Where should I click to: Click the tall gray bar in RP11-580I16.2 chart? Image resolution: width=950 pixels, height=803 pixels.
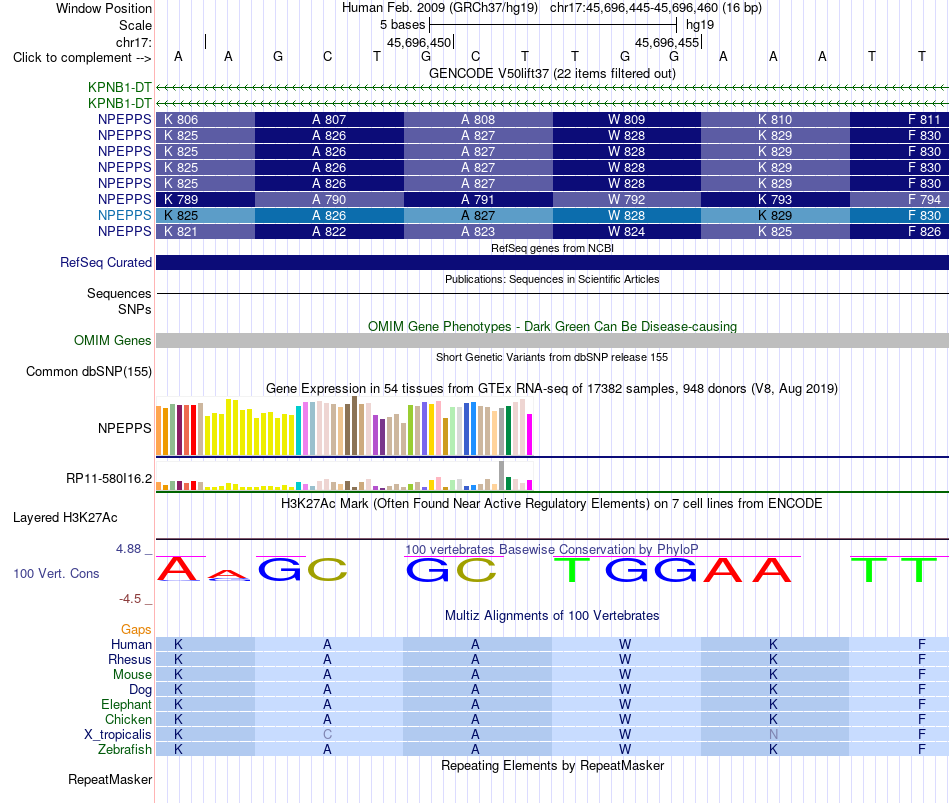[x=502, y=476]
